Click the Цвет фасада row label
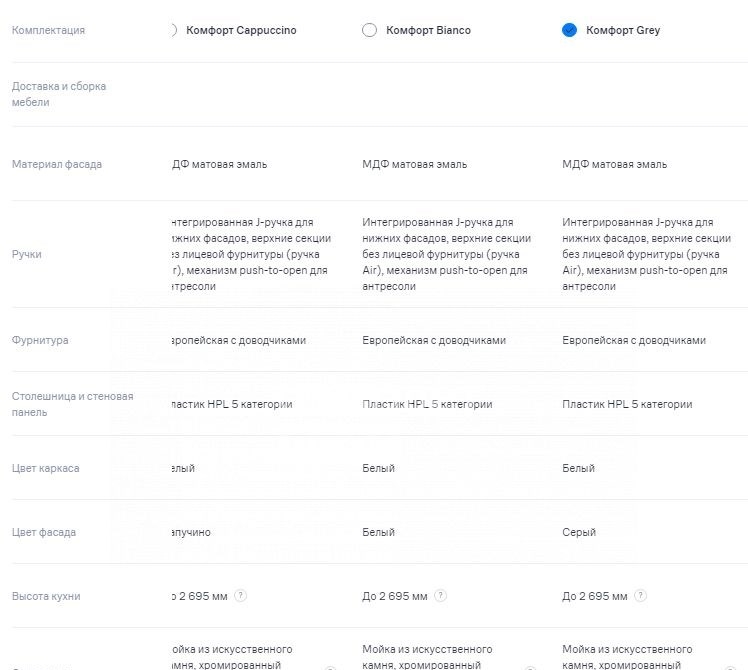Viewport: 748px width, 670px height. click(x=44, y=532)
